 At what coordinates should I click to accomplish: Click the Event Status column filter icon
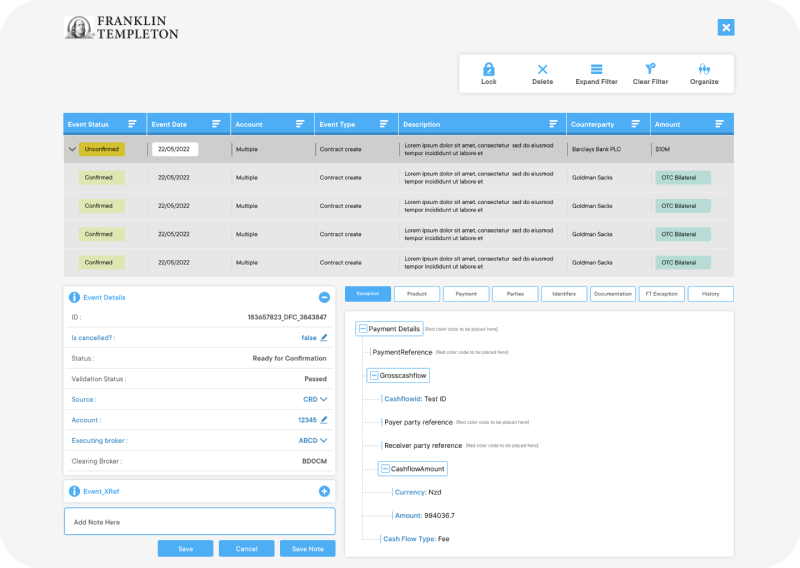pos(132,124)
